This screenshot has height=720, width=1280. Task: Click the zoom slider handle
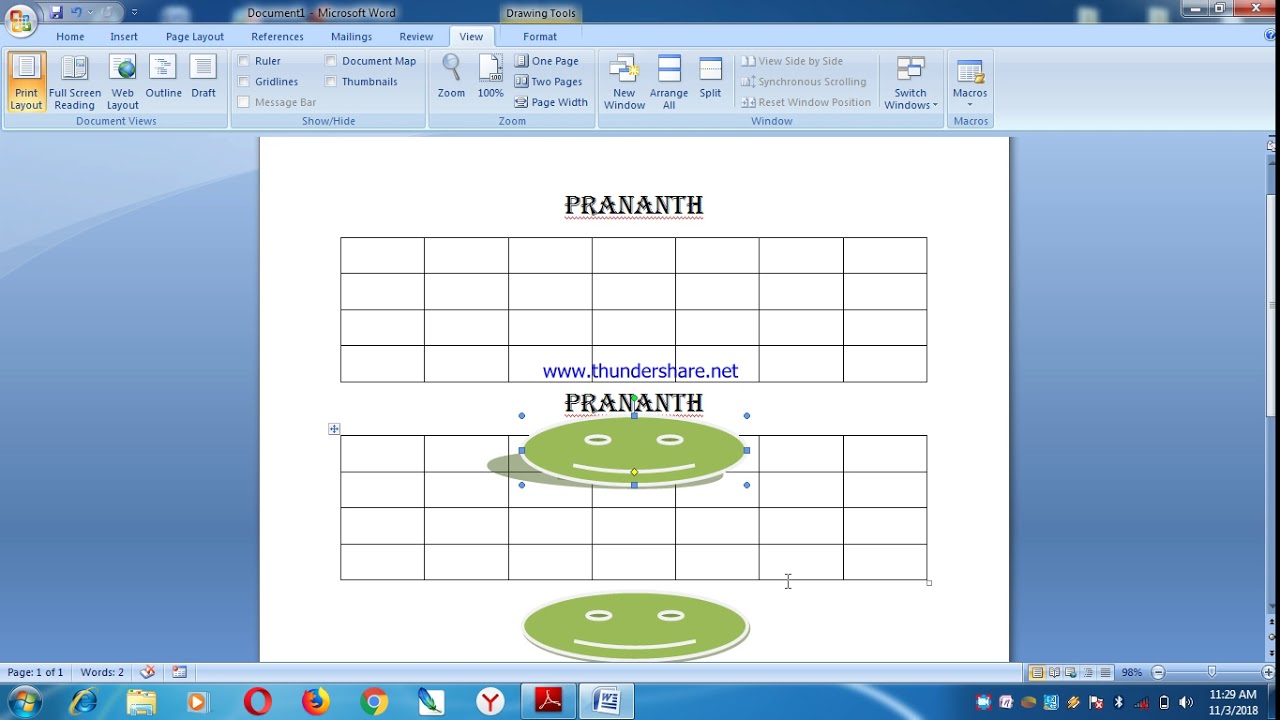[x=1212, y=673]
